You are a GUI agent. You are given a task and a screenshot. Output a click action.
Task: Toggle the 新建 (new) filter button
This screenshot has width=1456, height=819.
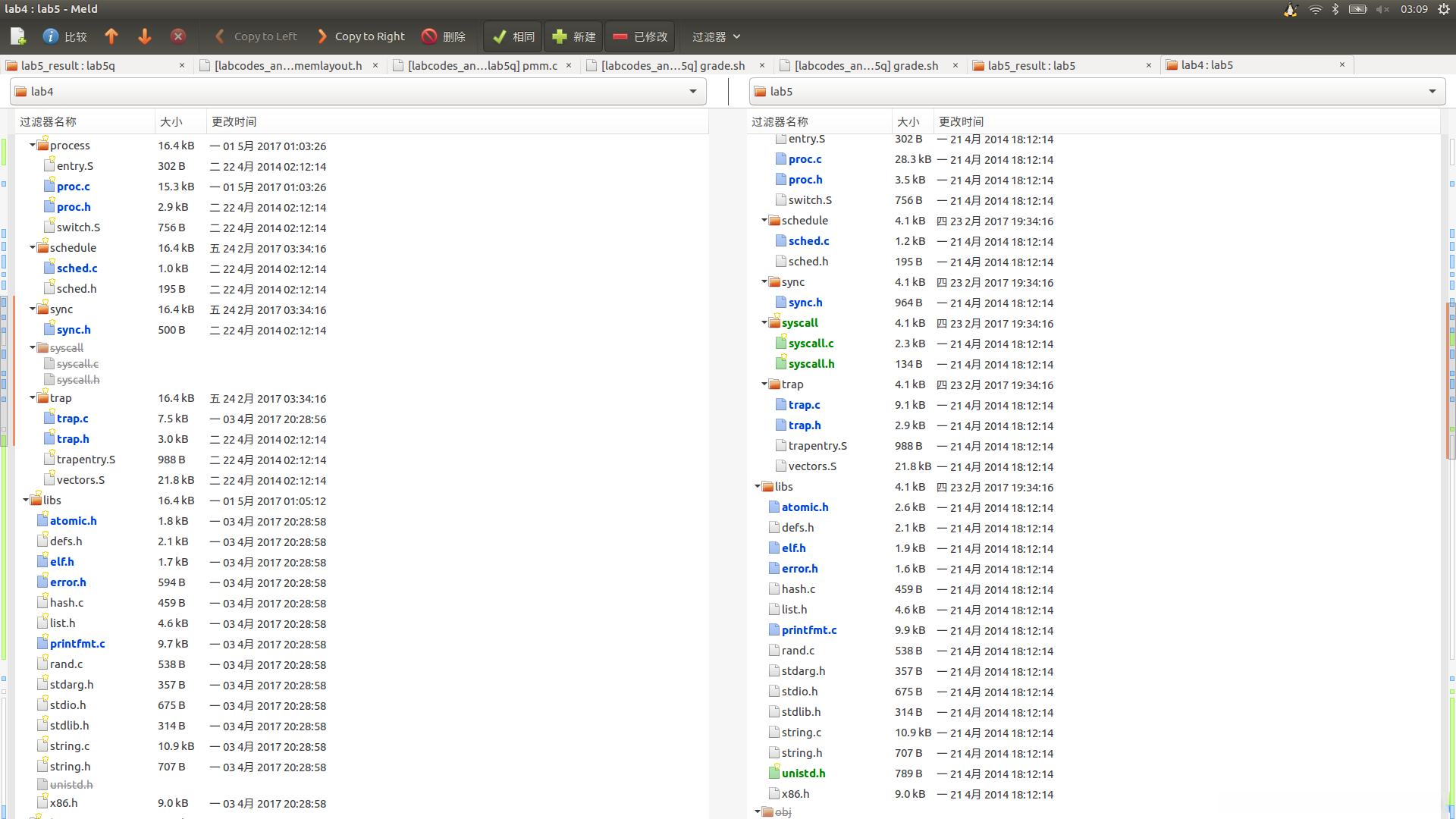point(574,36)
